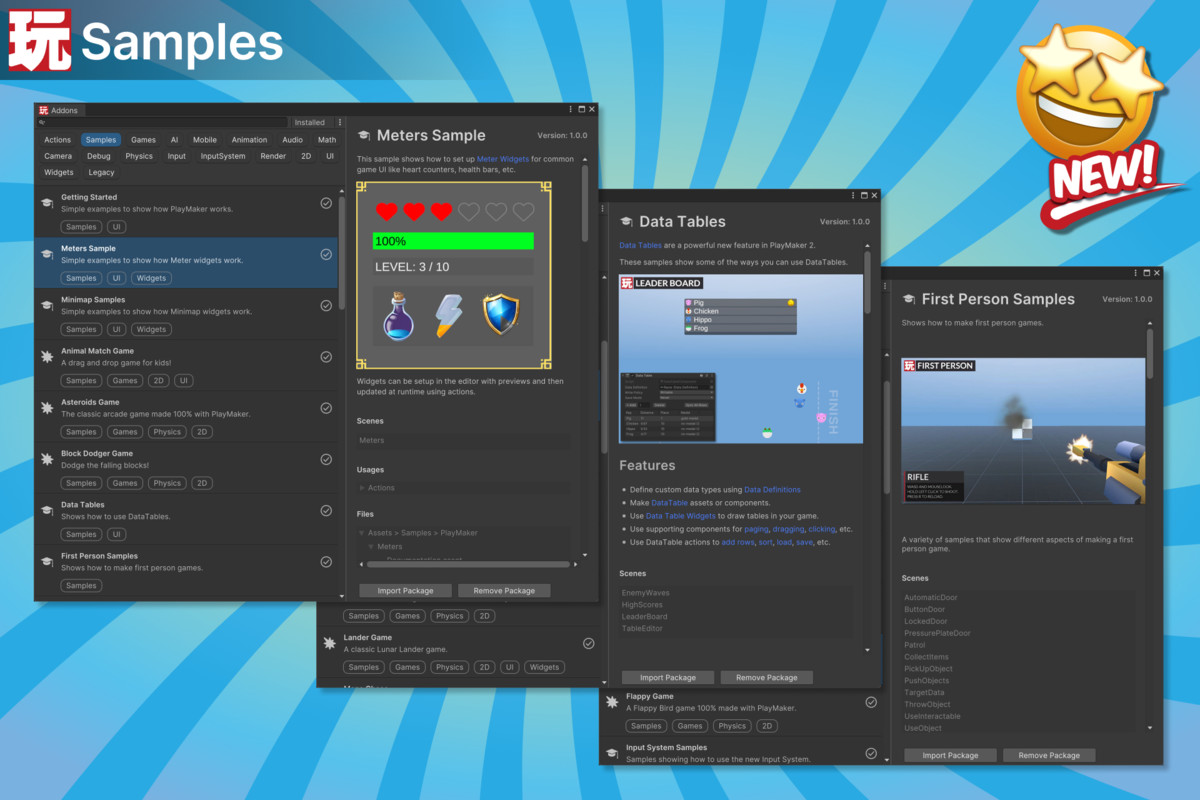Open the Data Table Widgets link

point(681,516)
